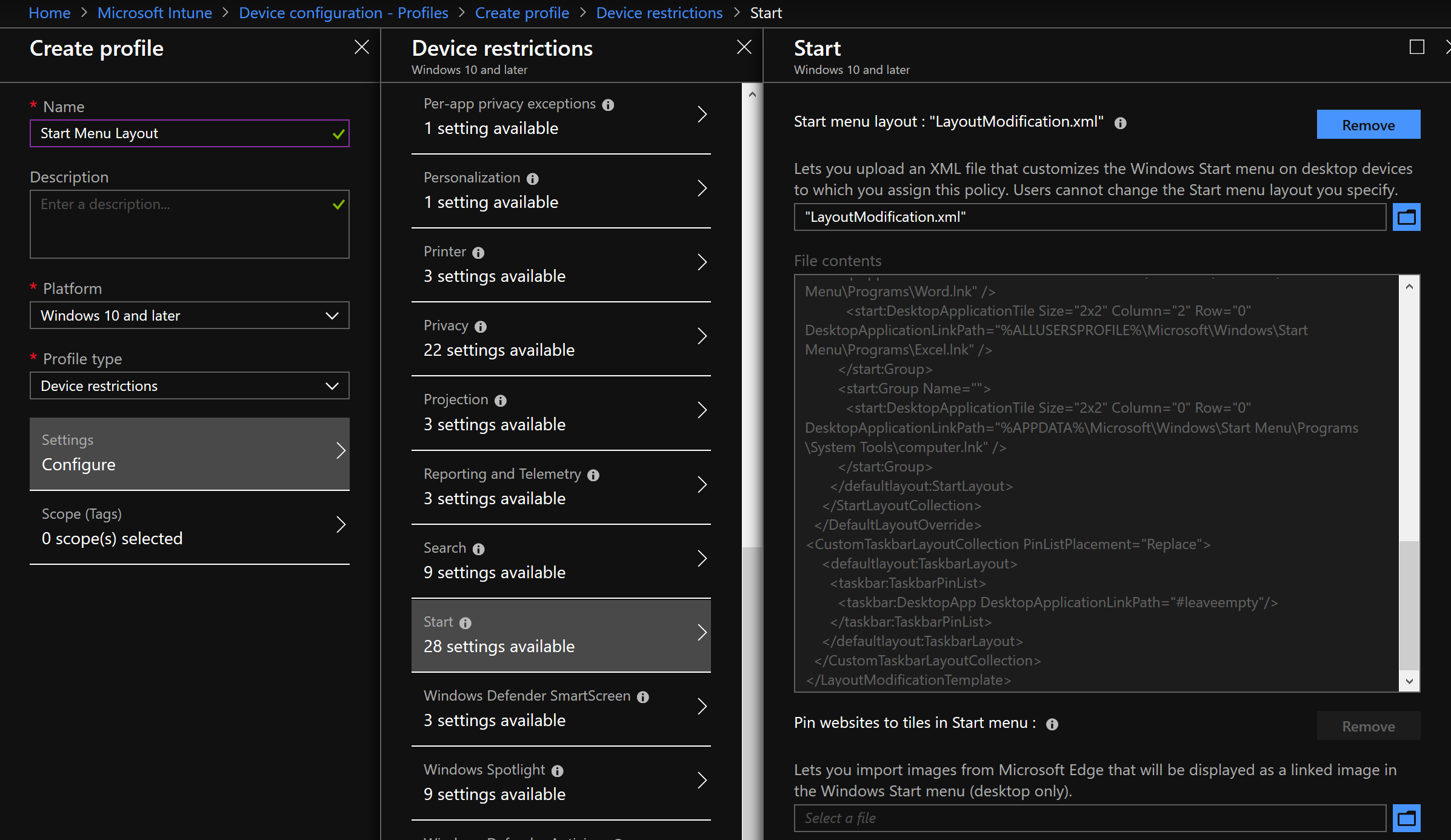Image resolution: width=1451 pixels, height=840 pixels.
Task: Open Projection settings category
Action: pos(561,413)
